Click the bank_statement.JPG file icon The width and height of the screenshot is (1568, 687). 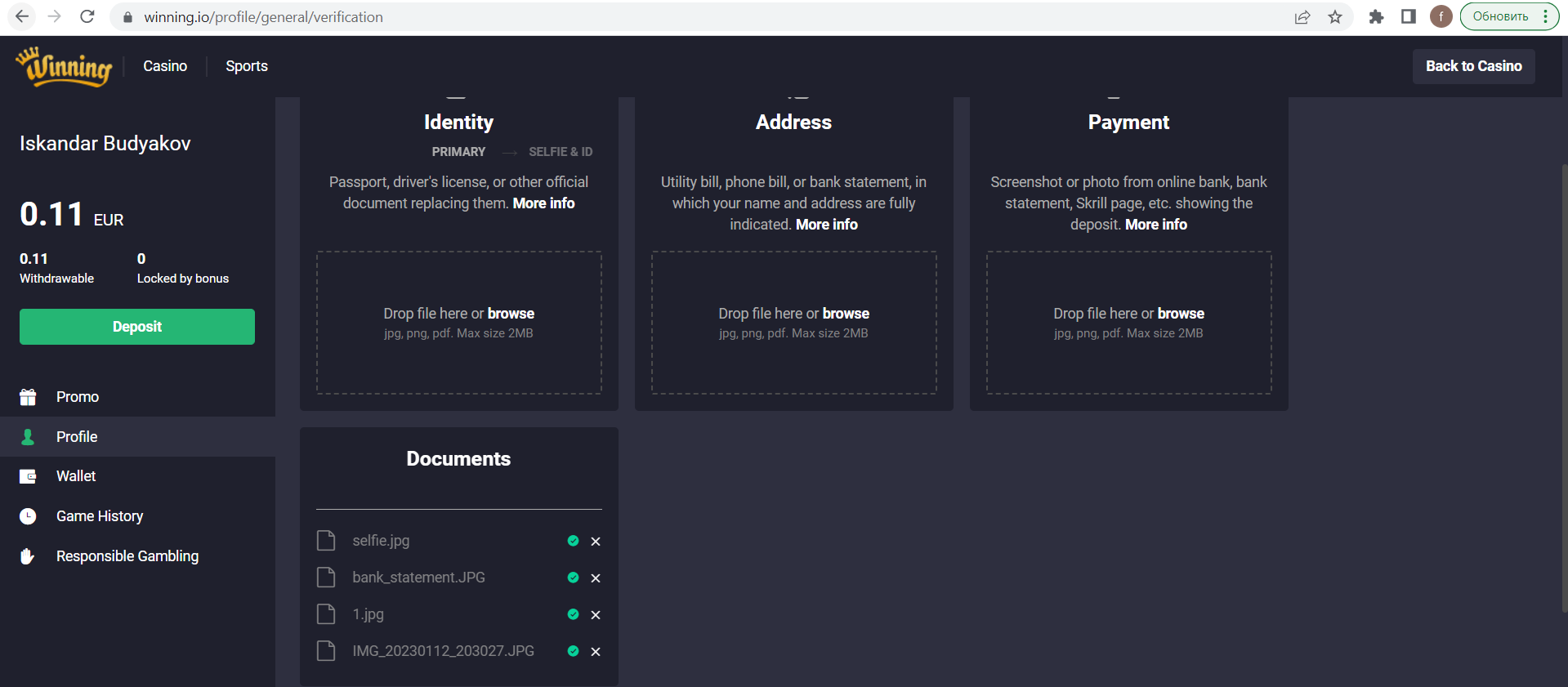coord(326,578)
